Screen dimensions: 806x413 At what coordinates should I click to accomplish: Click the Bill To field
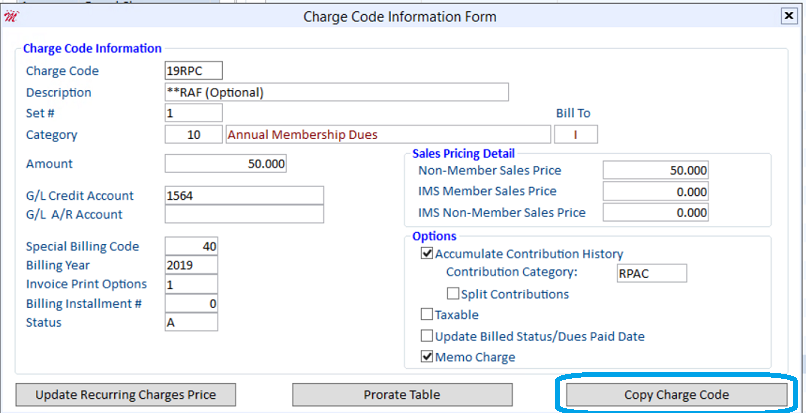click(x=576, y=135)
